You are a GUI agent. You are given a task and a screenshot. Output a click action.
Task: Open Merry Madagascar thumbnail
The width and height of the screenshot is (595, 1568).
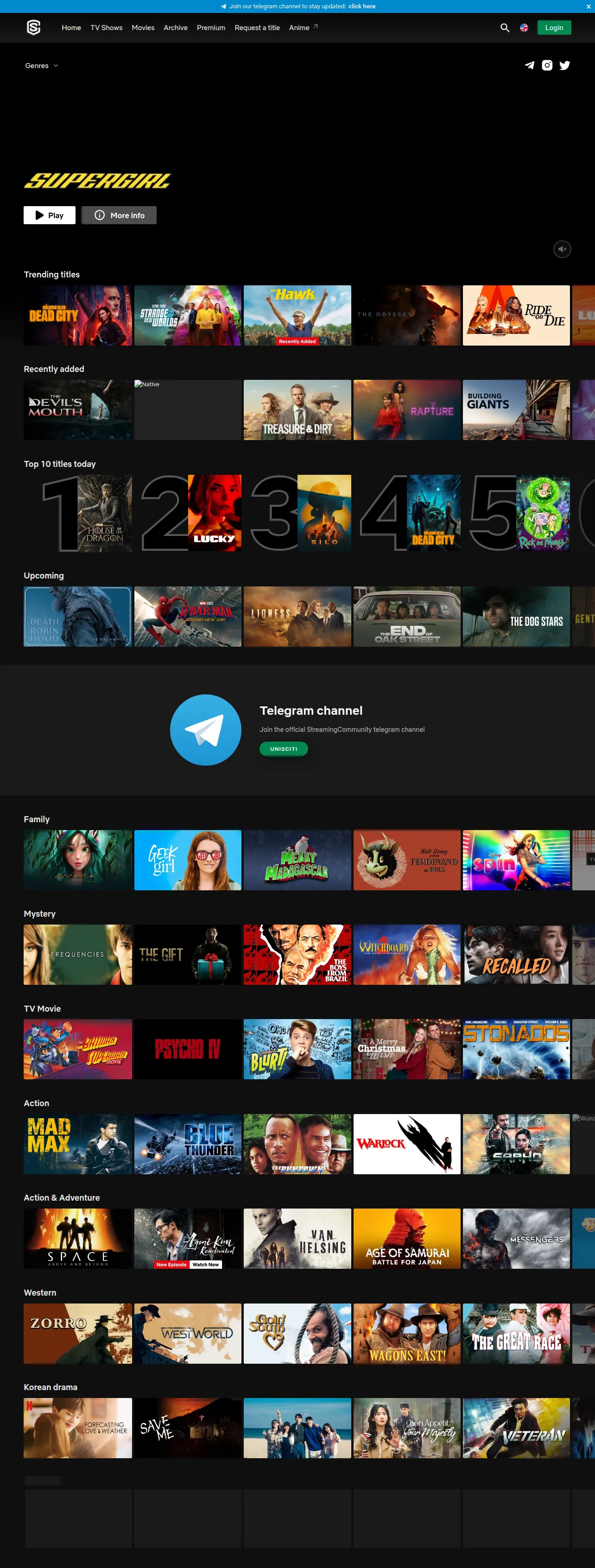(x=297, y=860)
